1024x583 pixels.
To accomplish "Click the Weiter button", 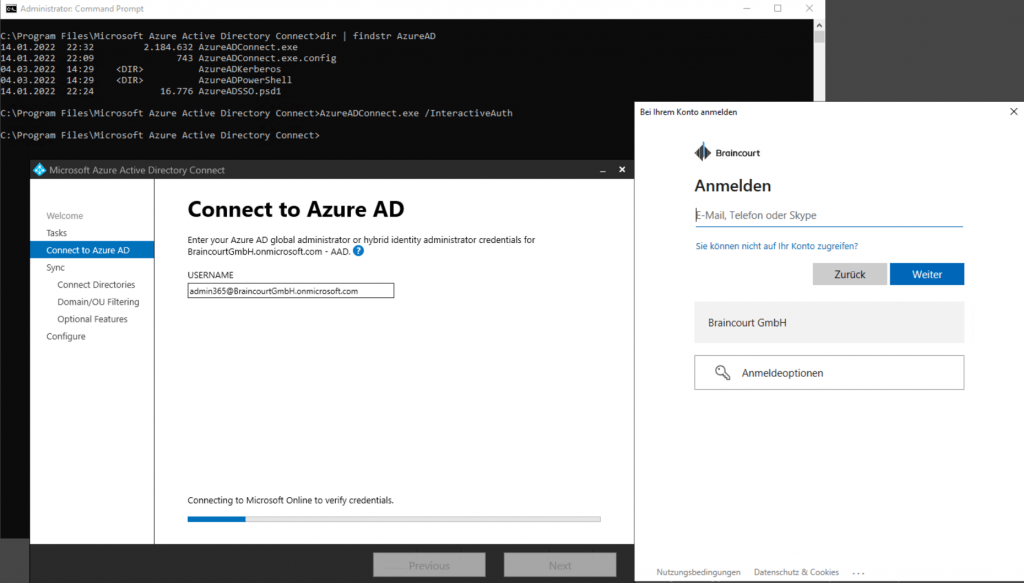I will click(x=927, y=274).
